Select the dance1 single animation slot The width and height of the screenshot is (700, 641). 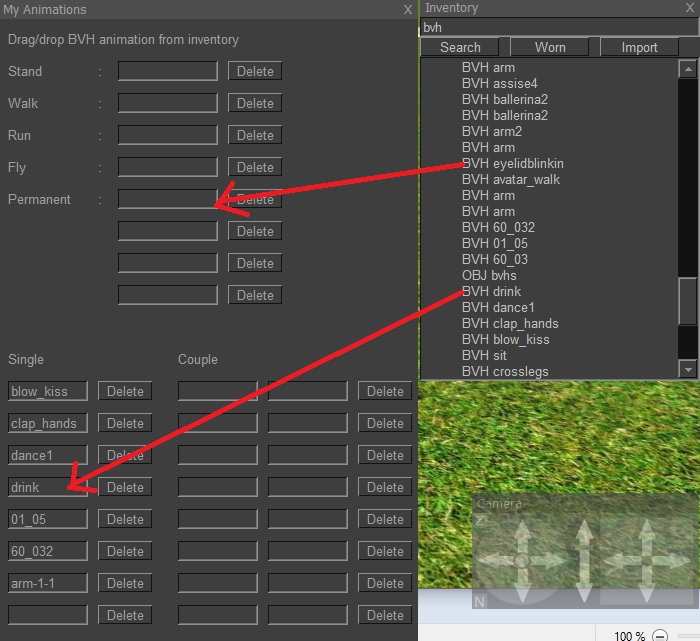click(48, 455)
